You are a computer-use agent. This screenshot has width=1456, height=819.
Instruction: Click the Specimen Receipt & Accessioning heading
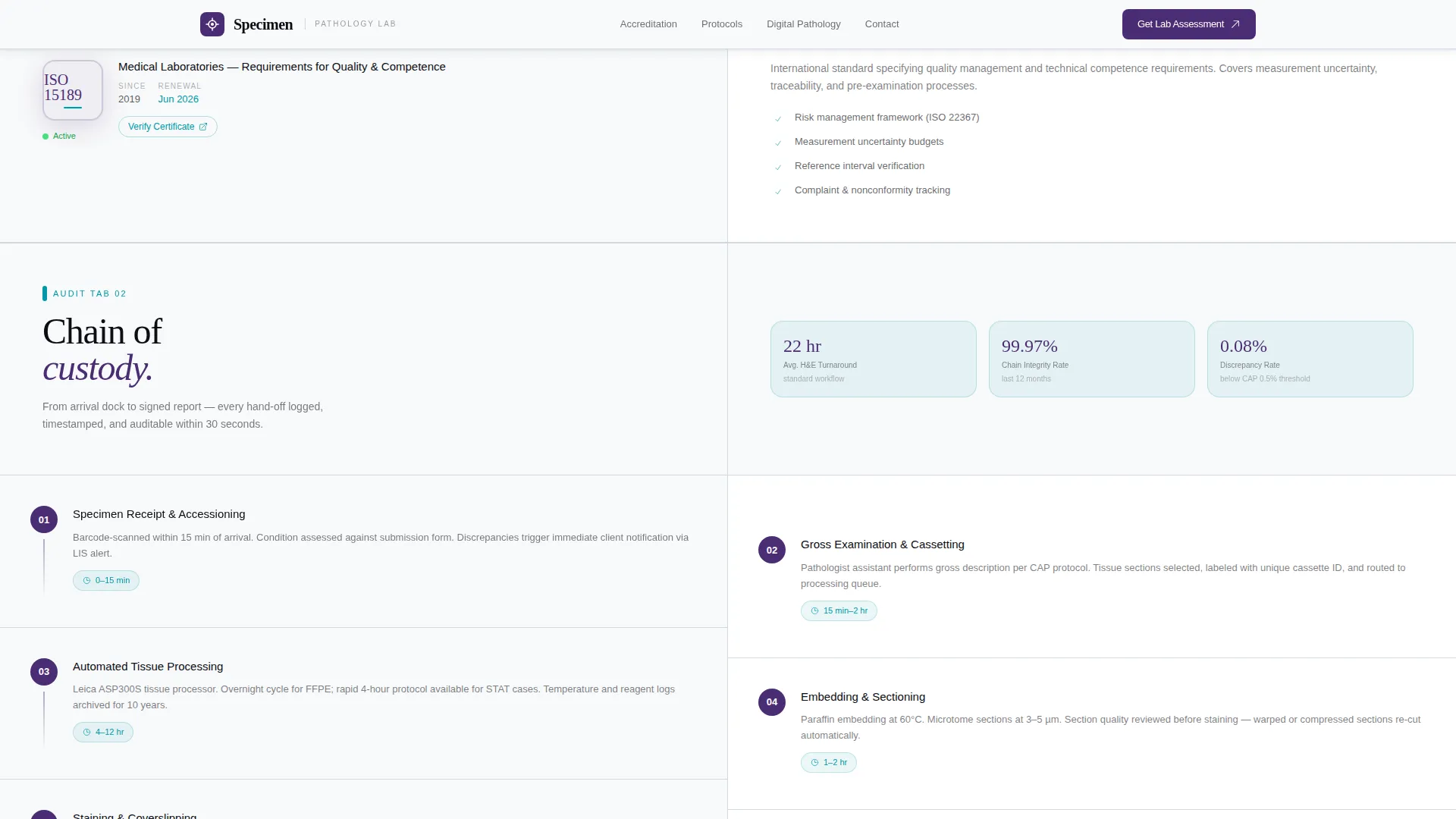coord(158,514)
